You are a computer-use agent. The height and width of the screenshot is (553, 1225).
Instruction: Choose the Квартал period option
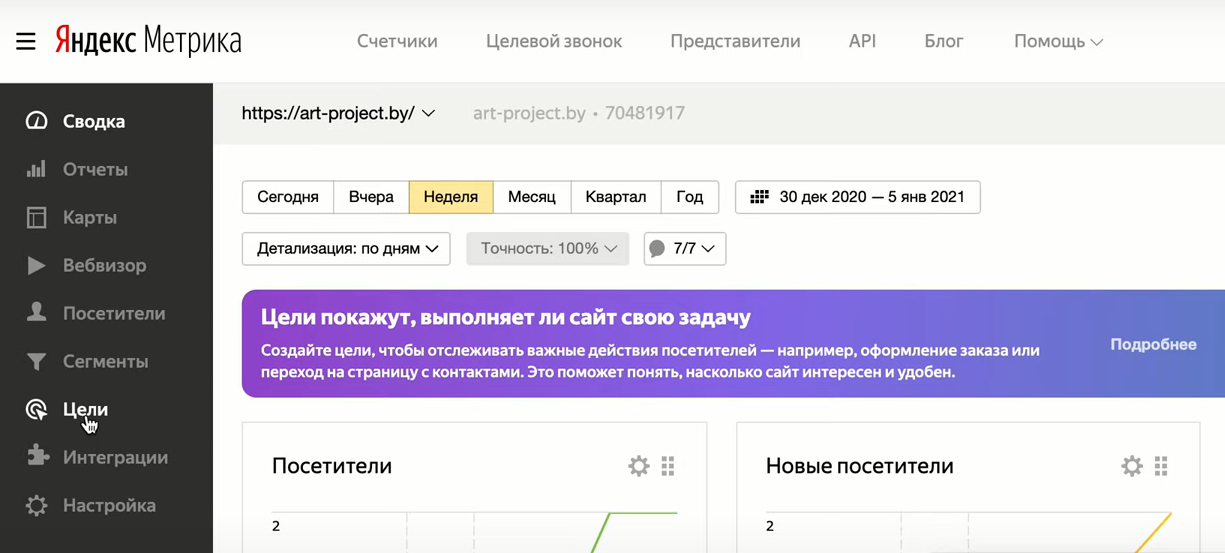tap(616, 197)
